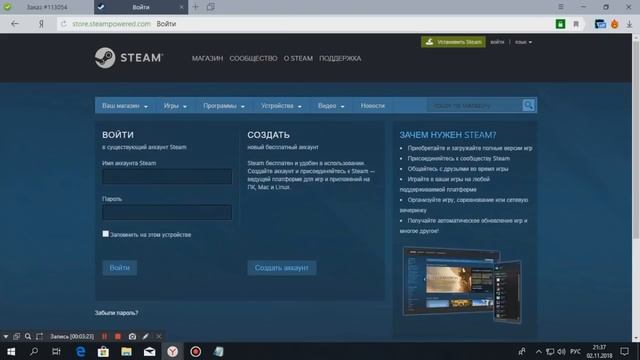Expand the recorder toolbar menu arrow

6,336
